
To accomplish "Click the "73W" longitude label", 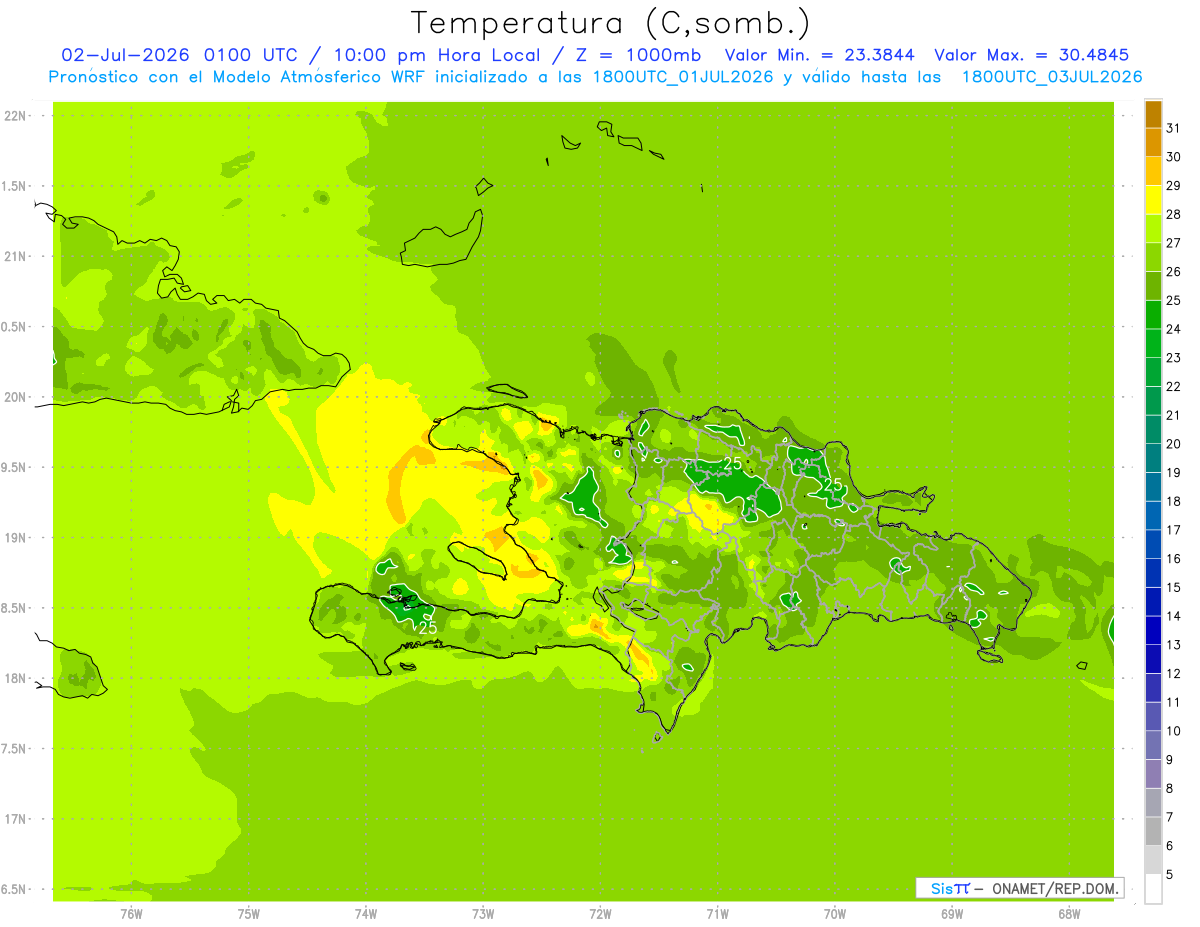I will click(483, 913).
